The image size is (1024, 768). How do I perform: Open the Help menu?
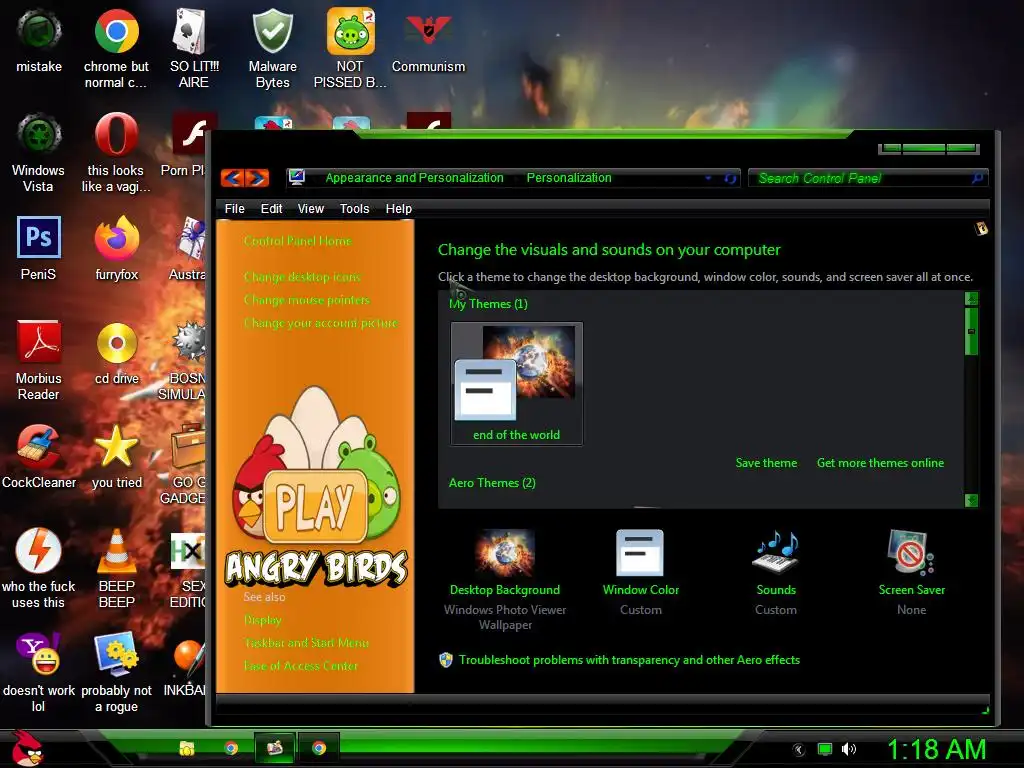pyautogui.click(x=398, y=208)
